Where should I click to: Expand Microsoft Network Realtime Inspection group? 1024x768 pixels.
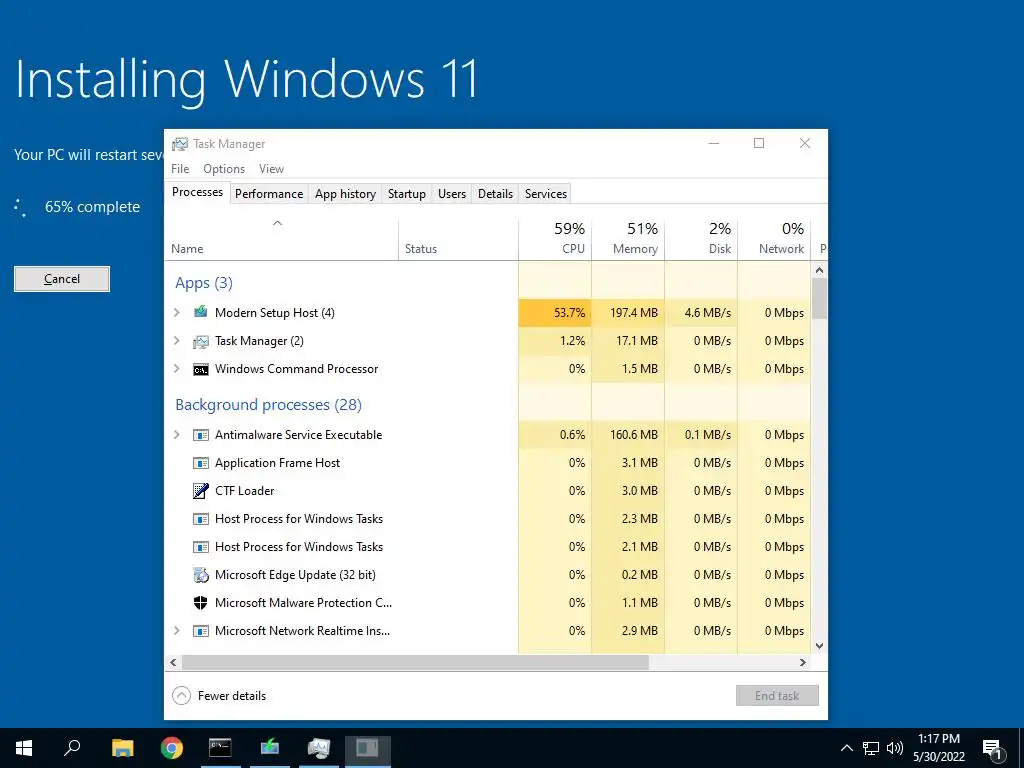click(x=176, y=631)
